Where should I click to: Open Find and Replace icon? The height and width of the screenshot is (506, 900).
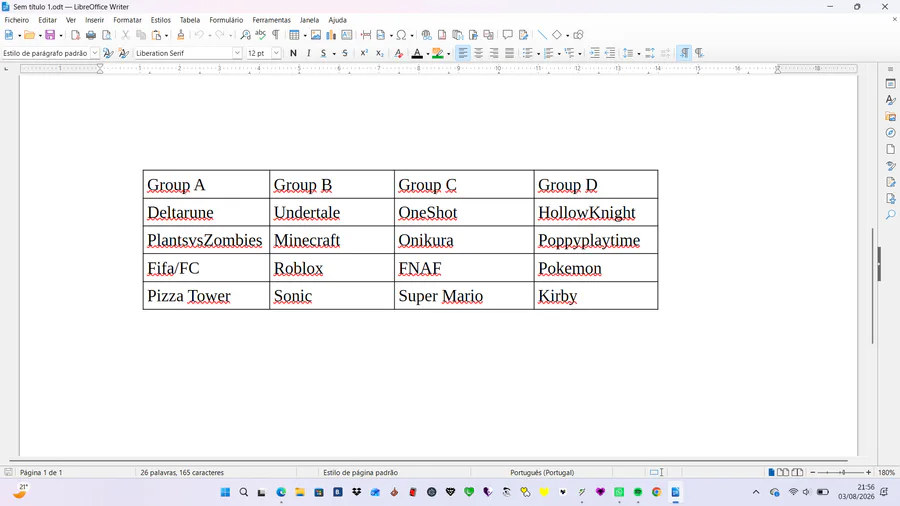(245, 35)
